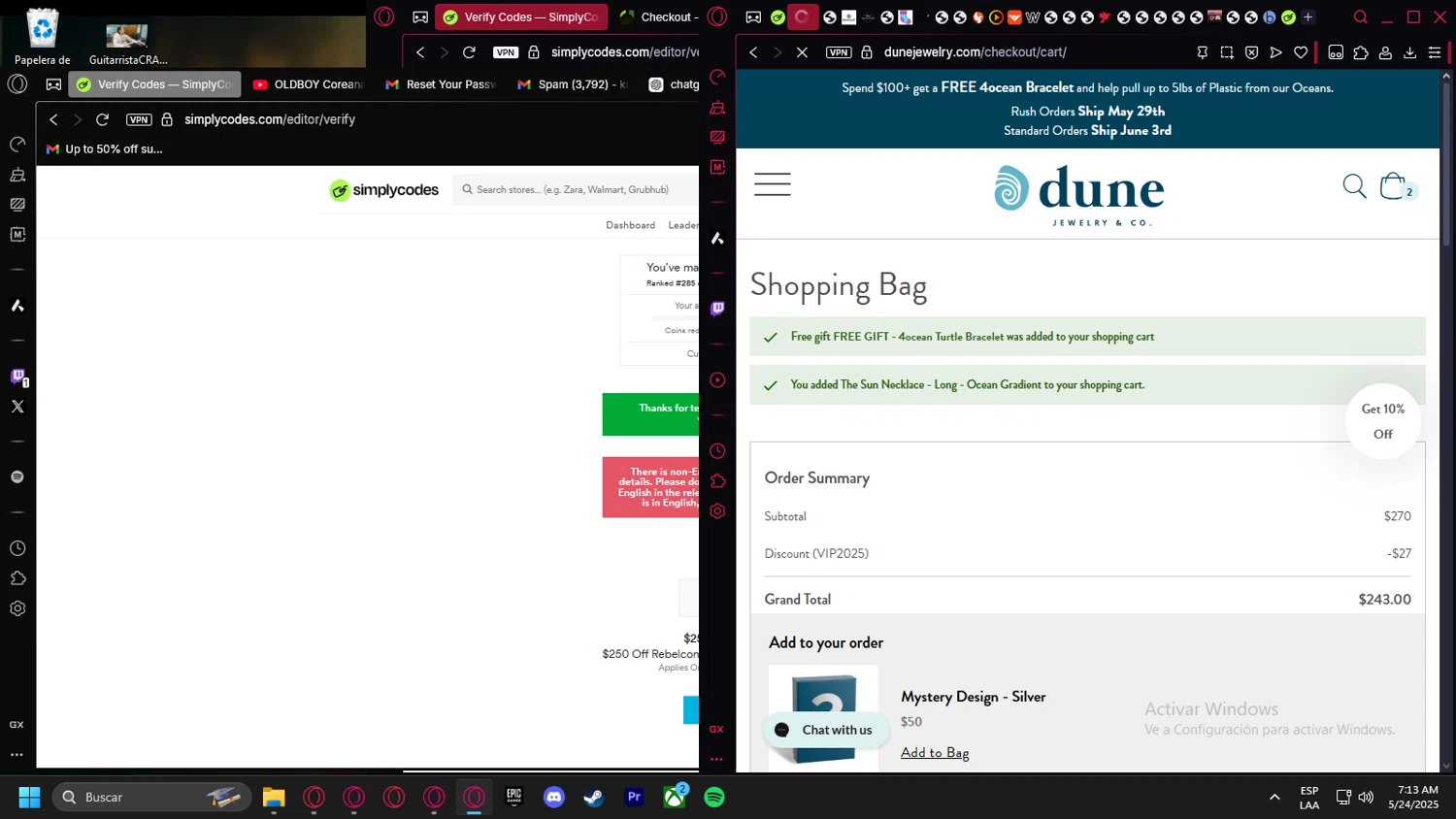Viewport: 1456px width, 819px height.
Task: Open Twitch in the right Opera sidebar
Action: coord(717,309)
